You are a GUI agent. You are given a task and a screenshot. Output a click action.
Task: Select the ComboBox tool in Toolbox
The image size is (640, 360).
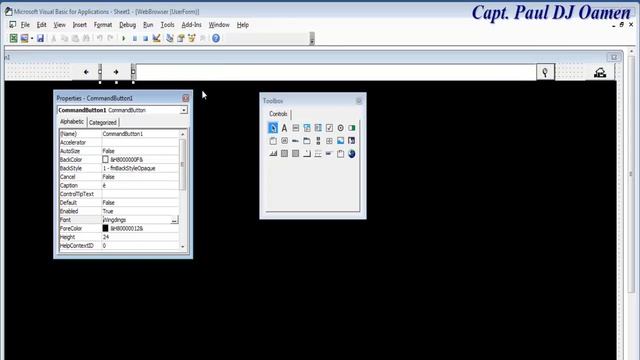click(x=307, y=128)
